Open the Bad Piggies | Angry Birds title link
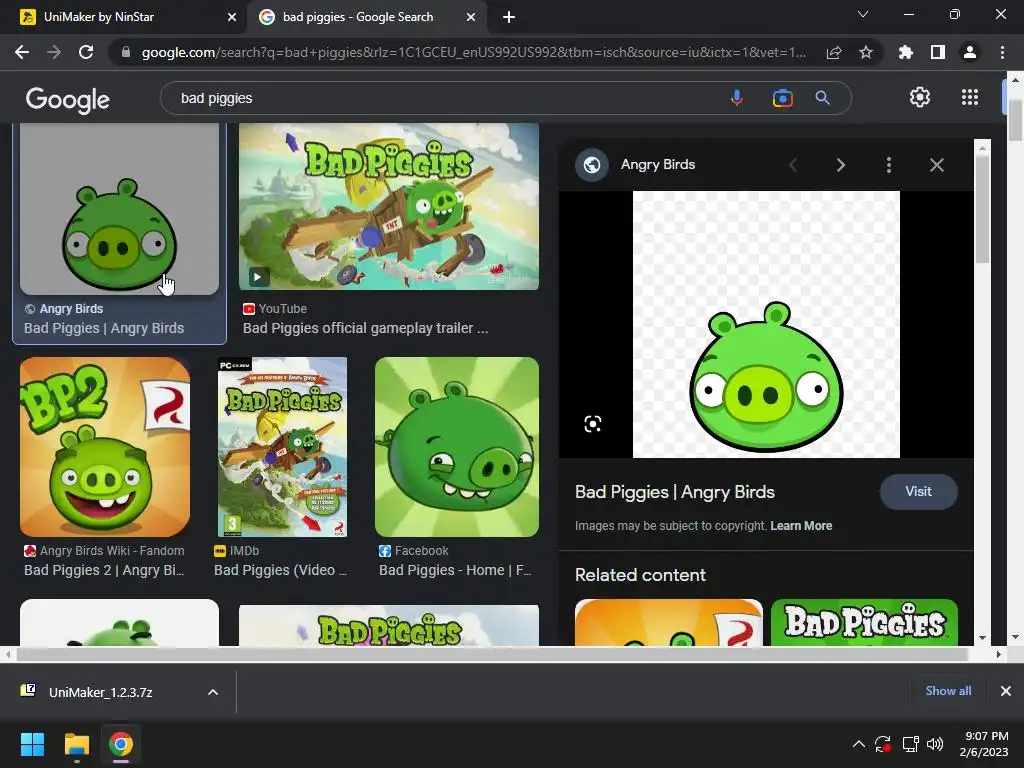 675,492
